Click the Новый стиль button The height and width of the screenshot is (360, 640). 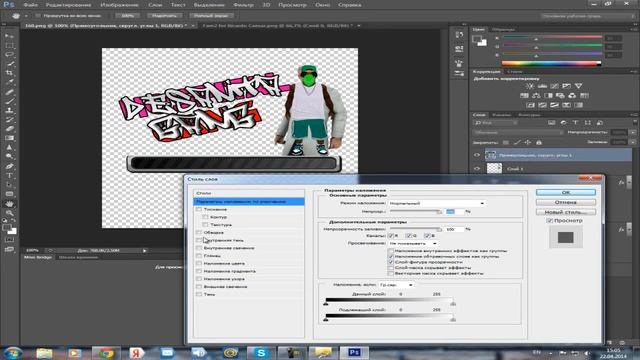565,212
